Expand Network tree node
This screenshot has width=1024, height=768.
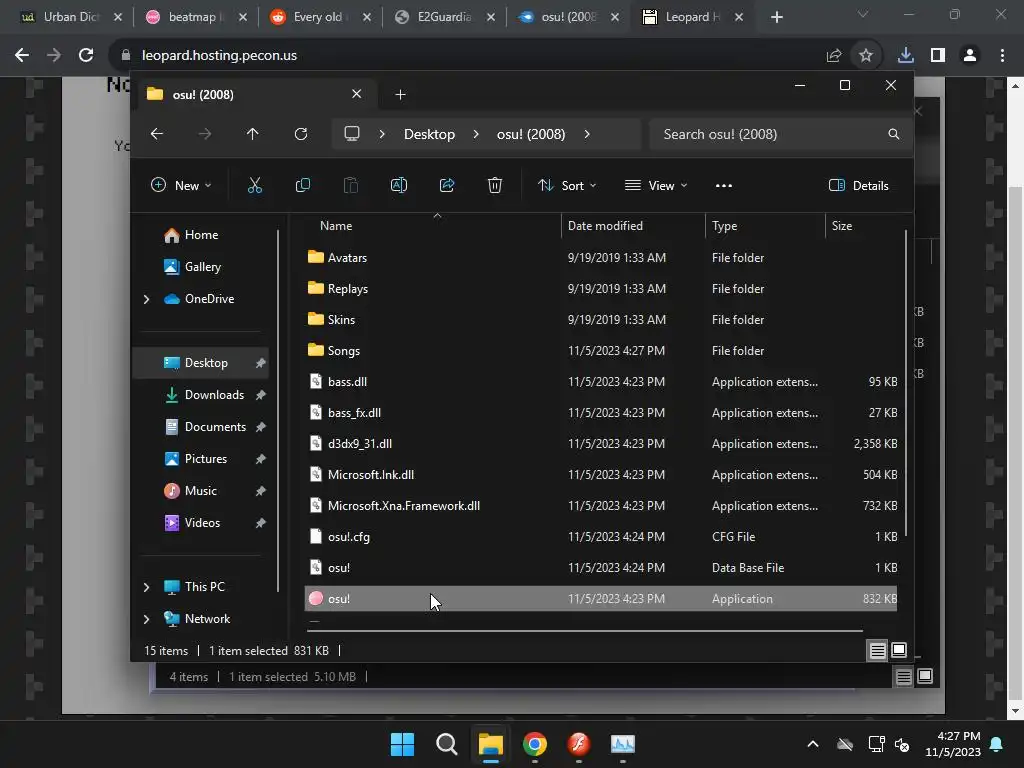click(x=146, y=619)
